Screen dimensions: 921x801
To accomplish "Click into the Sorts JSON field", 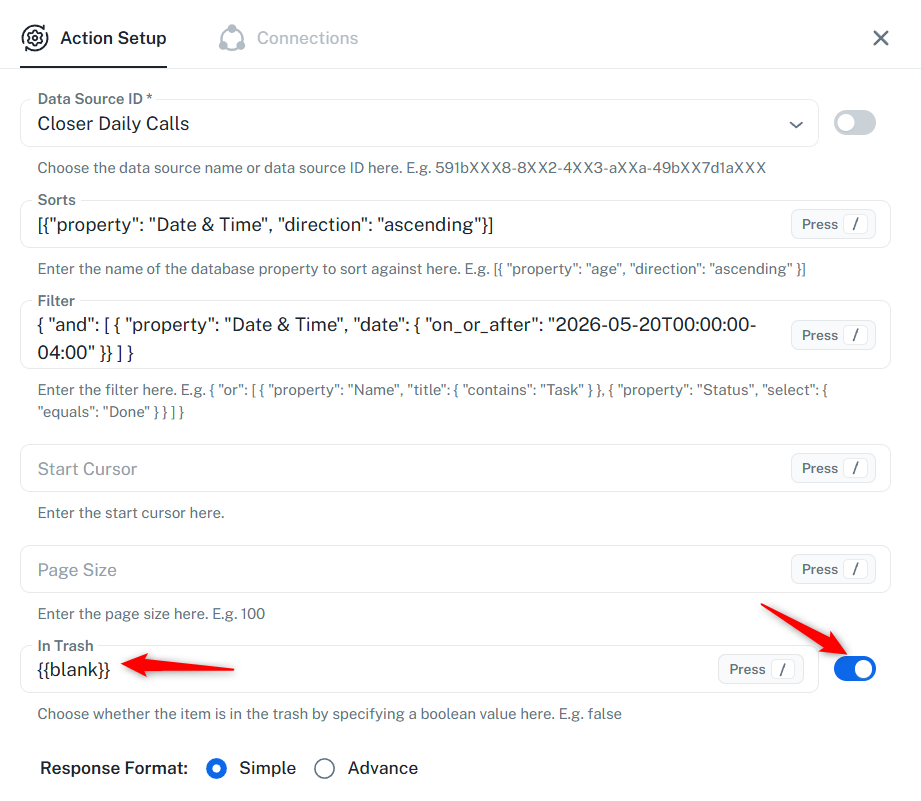I will click(405, 224).
